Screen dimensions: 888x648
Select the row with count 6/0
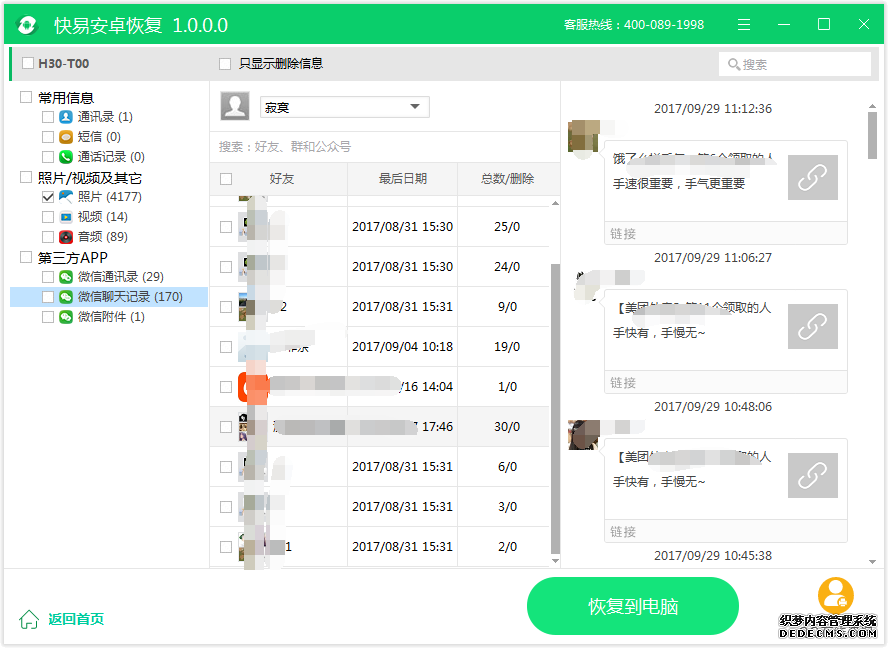point(379,467)
